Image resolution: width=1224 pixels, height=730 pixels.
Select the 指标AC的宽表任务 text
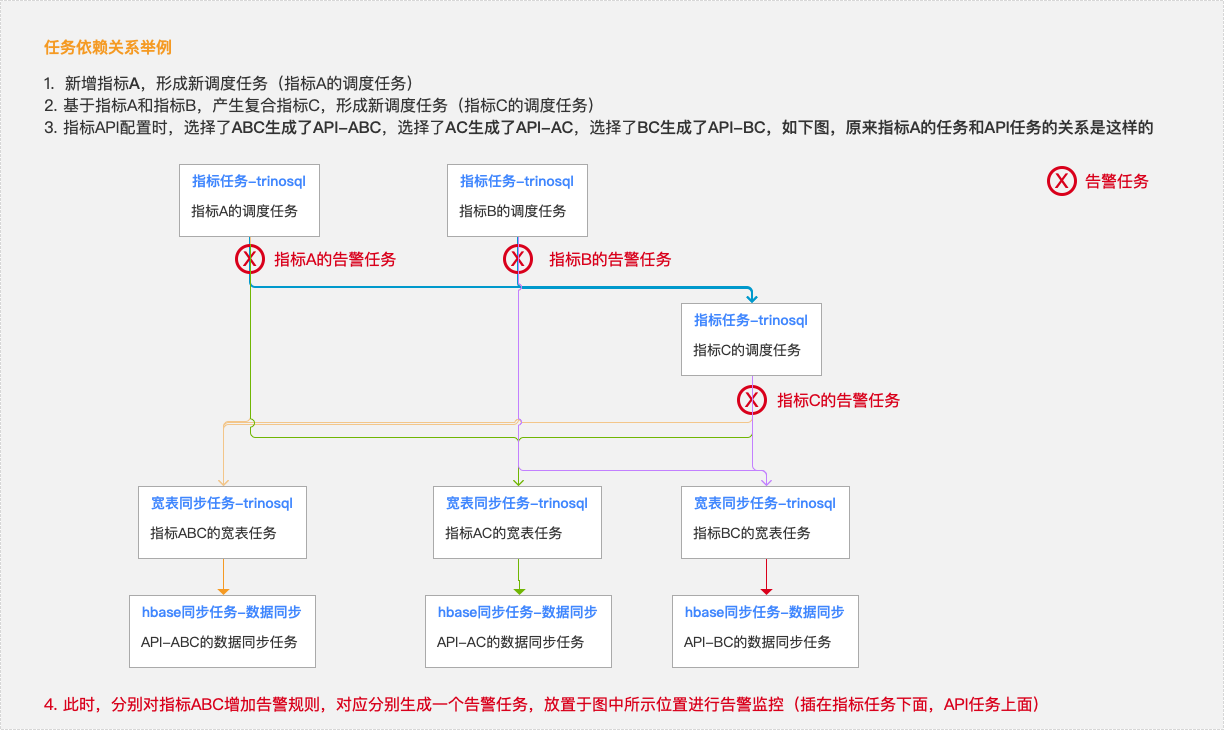(504, 533)
